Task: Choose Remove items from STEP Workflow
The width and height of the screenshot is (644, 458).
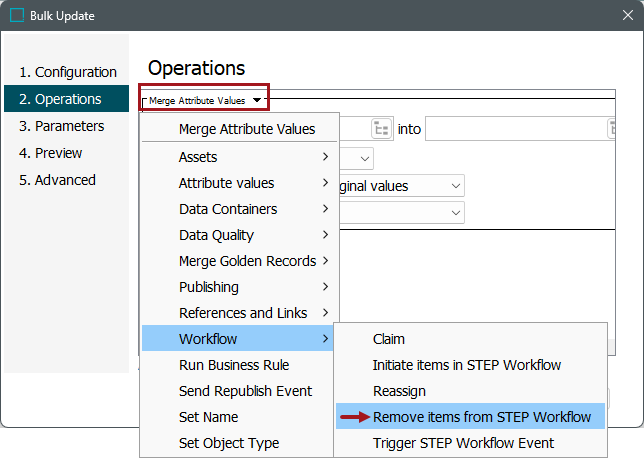Action: point(481,417)
